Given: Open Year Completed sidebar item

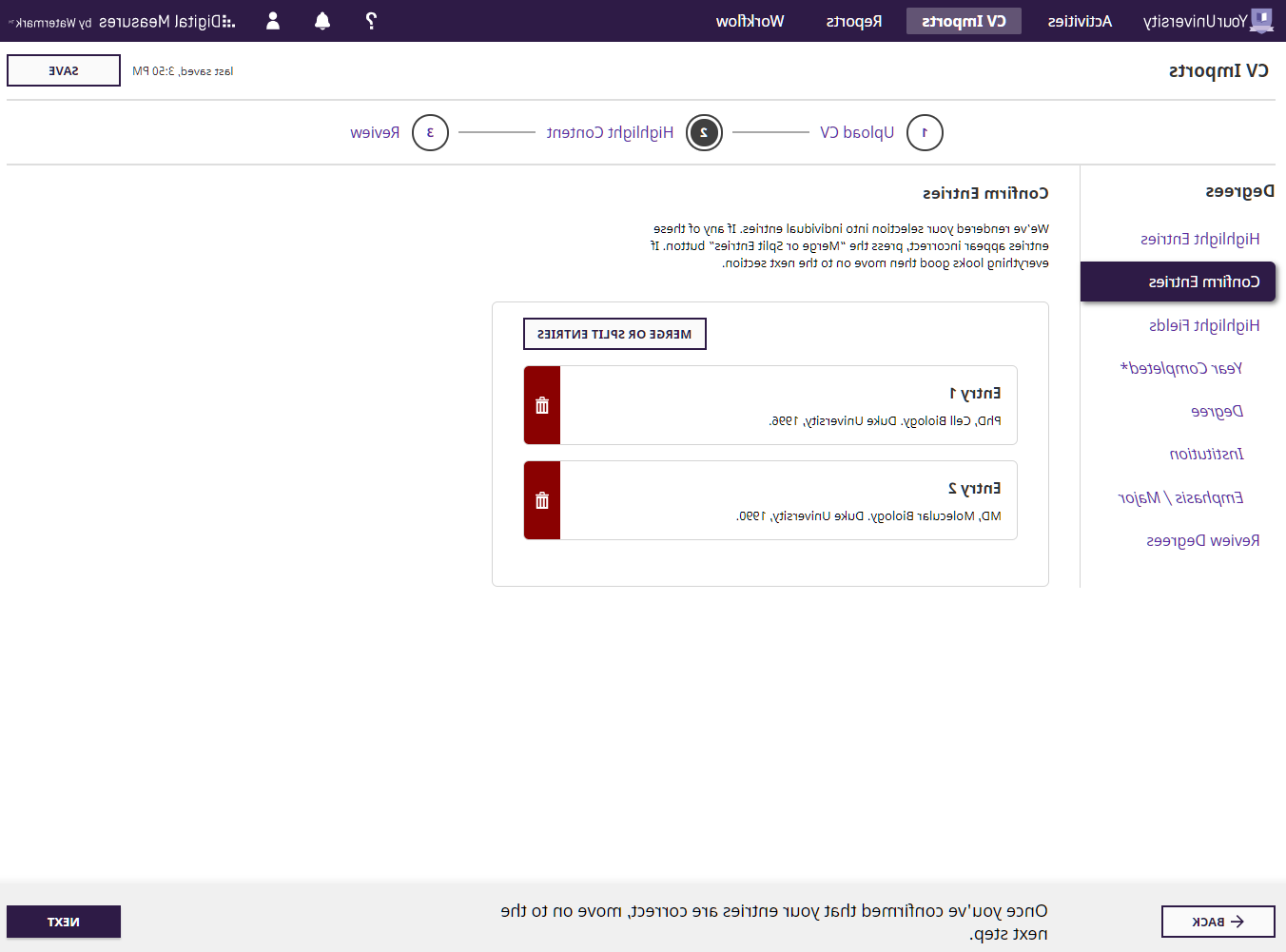Looking at the screenshot, I should click(x=1181, y=368).
